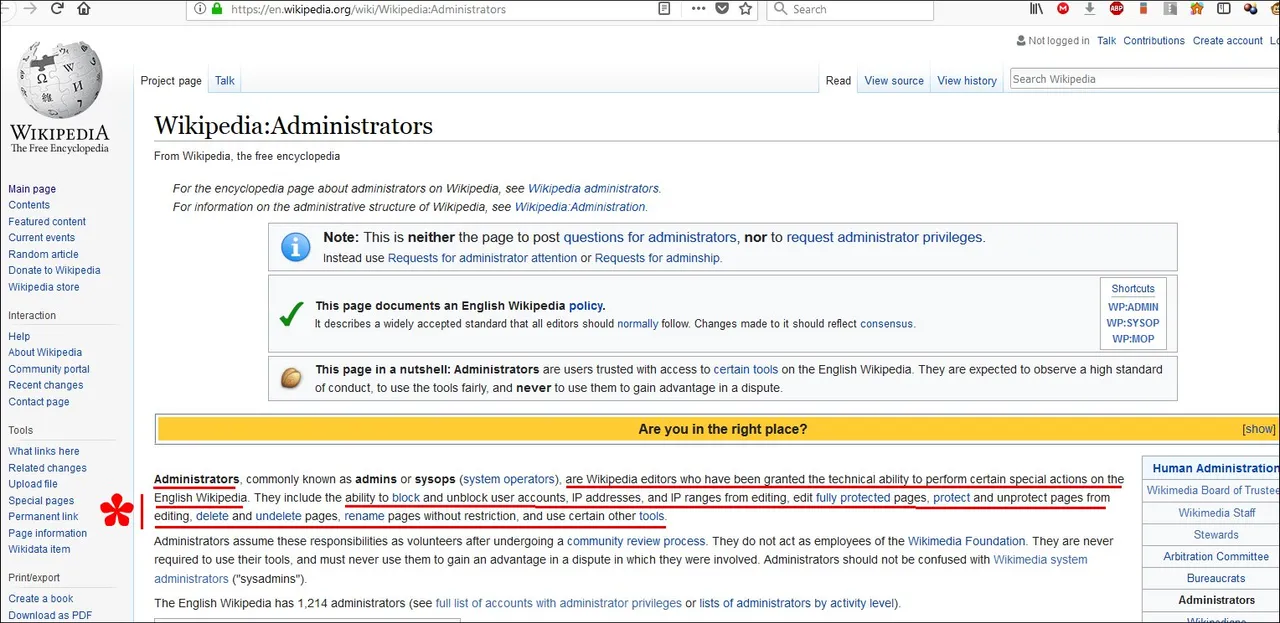Bookmark this page with the star
Screen dimensions: 1280x623
tap(746, 9)
